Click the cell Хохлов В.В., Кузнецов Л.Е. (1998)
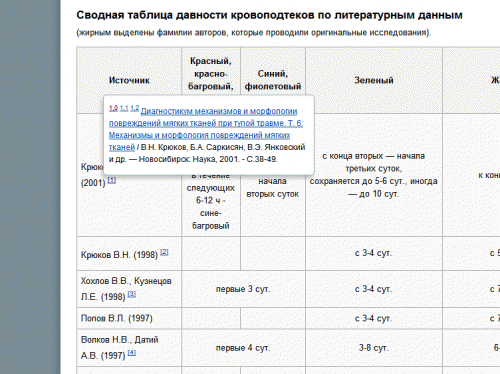The width and height of the screenshot is (500, 374). click(x=129, y=289)
